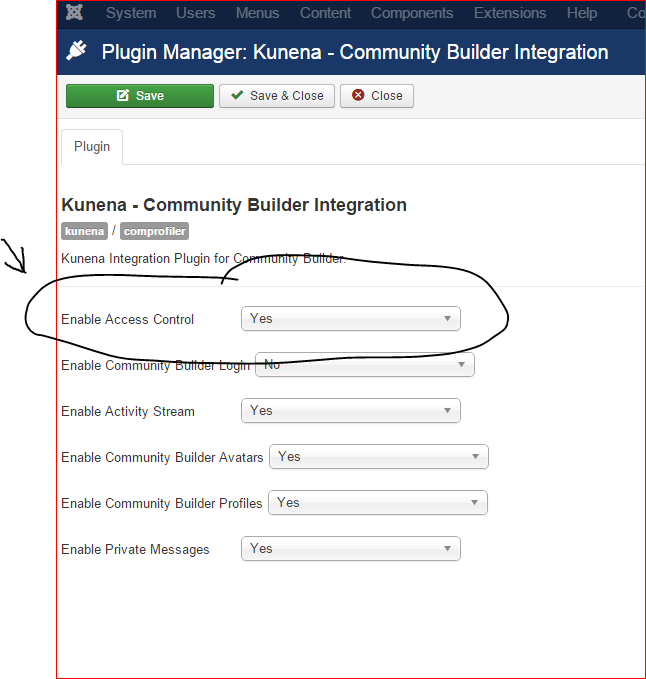Open Enable Community Builder Profiles dropdown
Screen dimensions: 646x679
point(378,502)
